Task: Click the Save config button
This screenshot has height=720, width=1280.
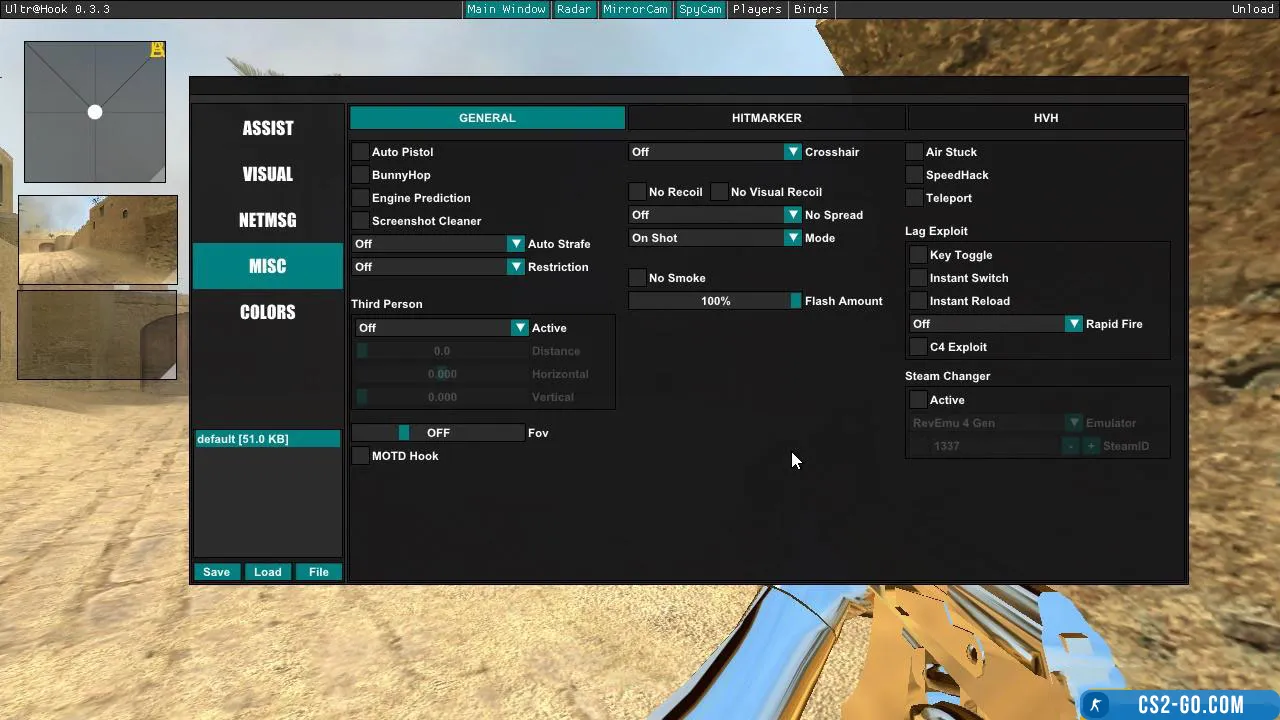Action: click(216, 572)
